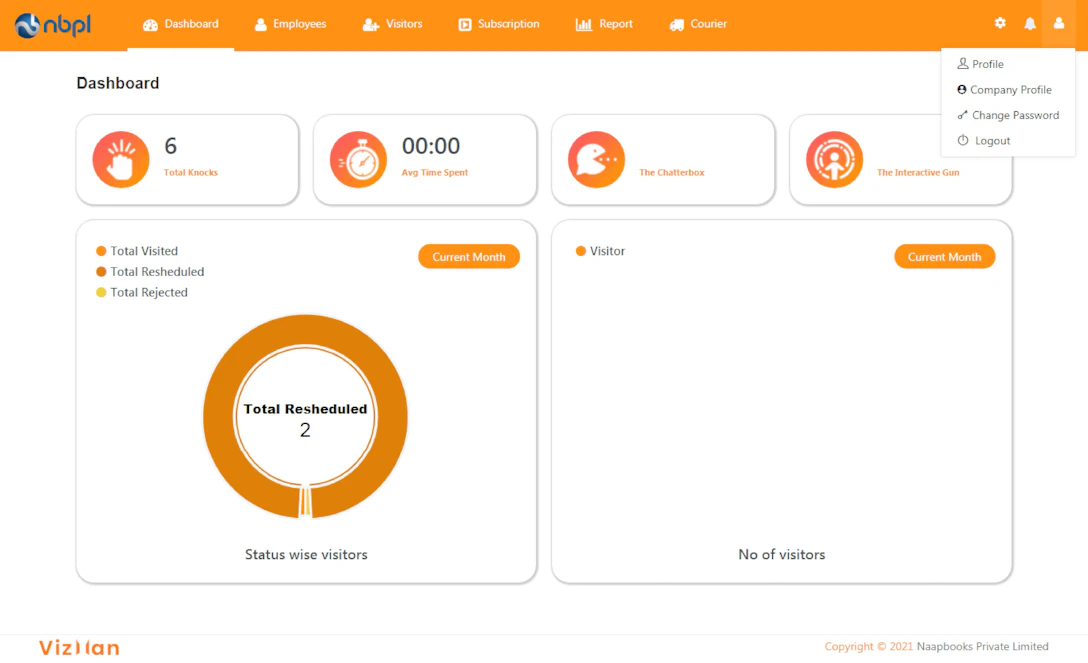Screen dimensions: 1088x663
Task: Click the Total Knocks hand icon
Action: point(121,160)
